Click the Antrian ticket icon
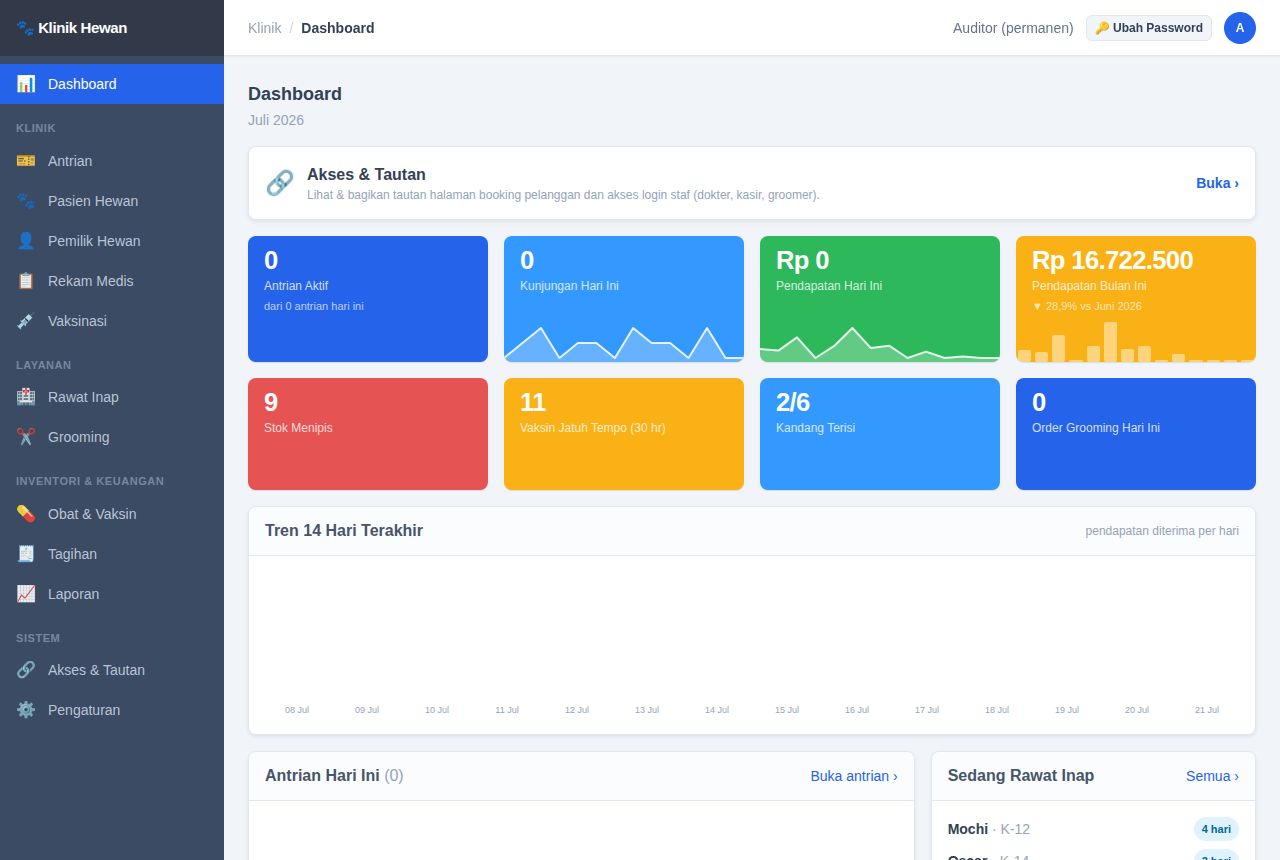The height and width of the screenshot is (860, 1280). tap(26, 161)
